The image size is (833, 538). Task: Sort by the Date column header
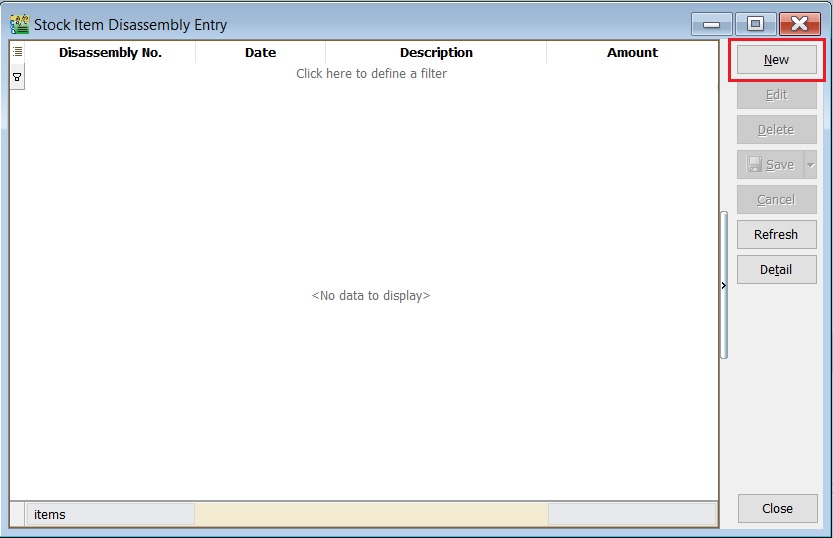[260, 53]
